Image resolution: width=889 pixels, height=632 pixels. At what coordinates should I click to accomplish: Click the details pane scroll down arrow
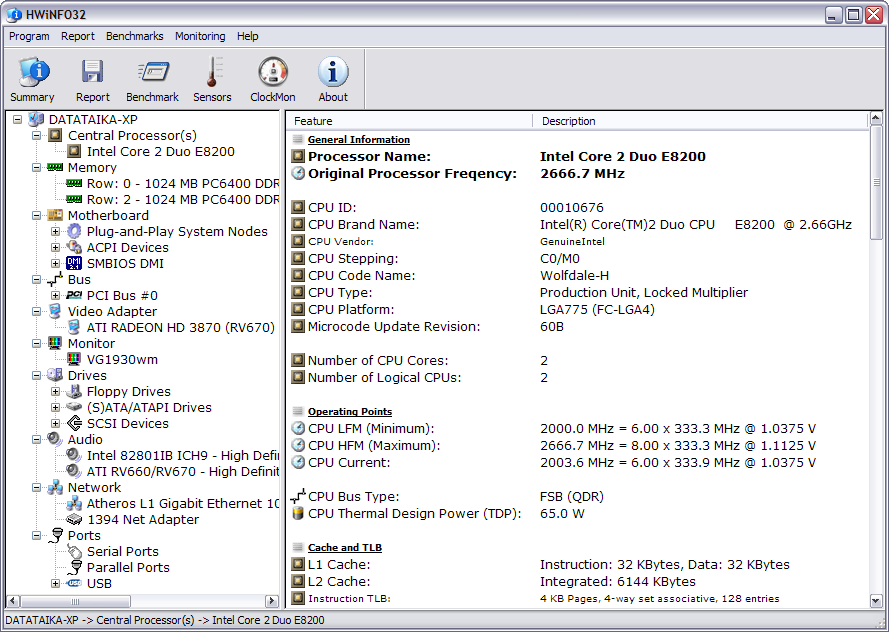(x=877, y=599)
